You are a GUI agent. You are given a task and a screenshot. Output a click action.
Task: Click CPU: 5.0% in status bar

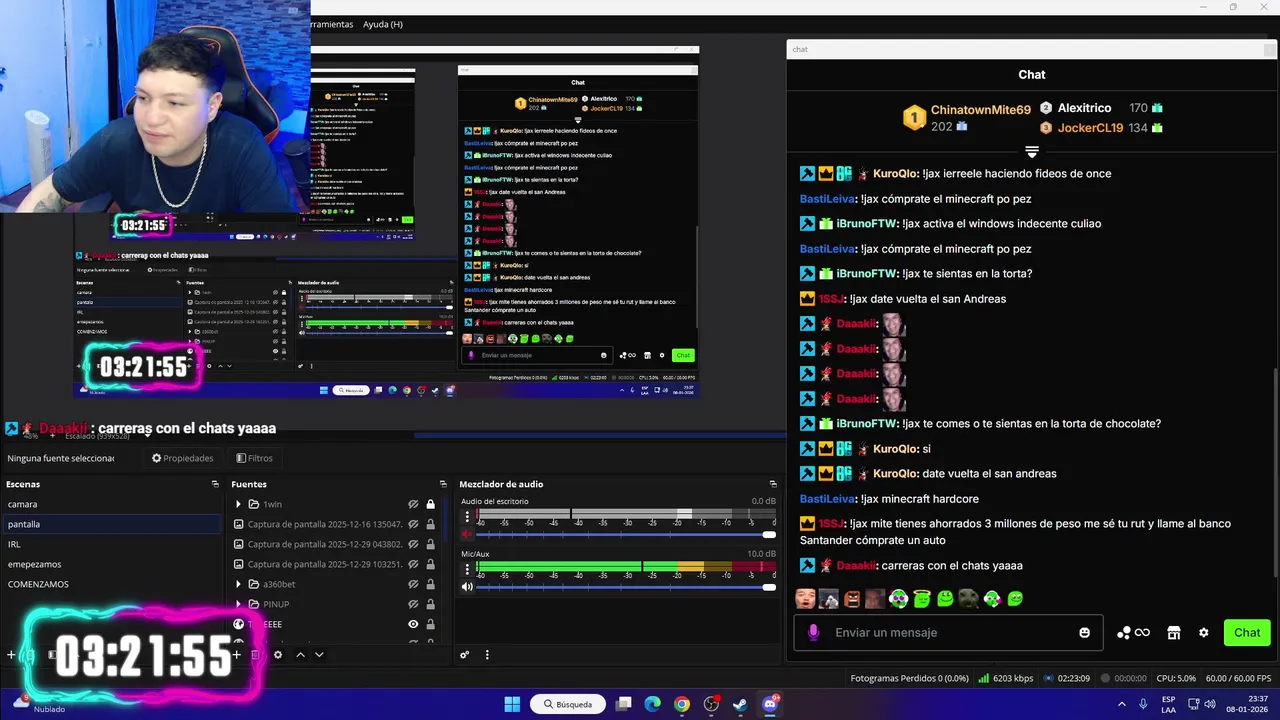1175,678
